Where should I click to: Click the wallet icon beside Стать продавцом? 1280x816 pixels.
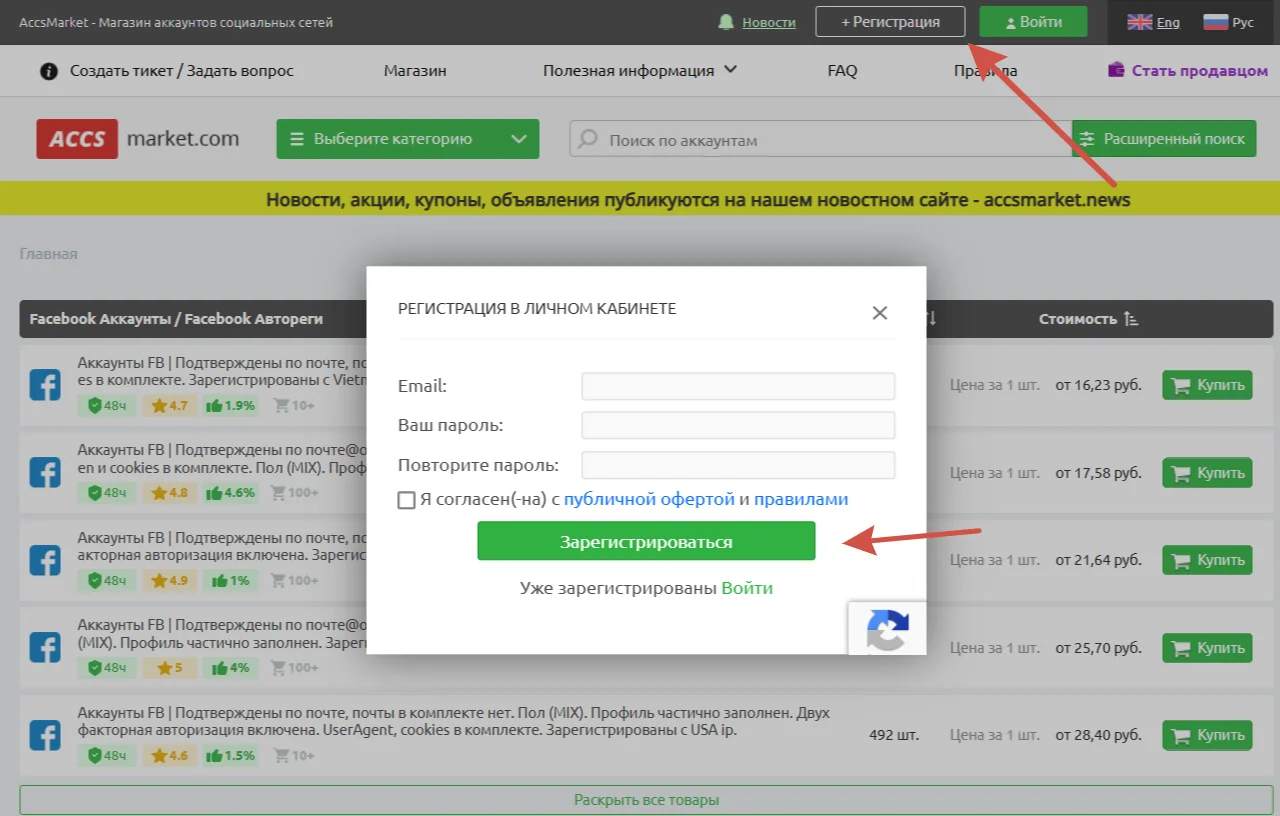1116,70
